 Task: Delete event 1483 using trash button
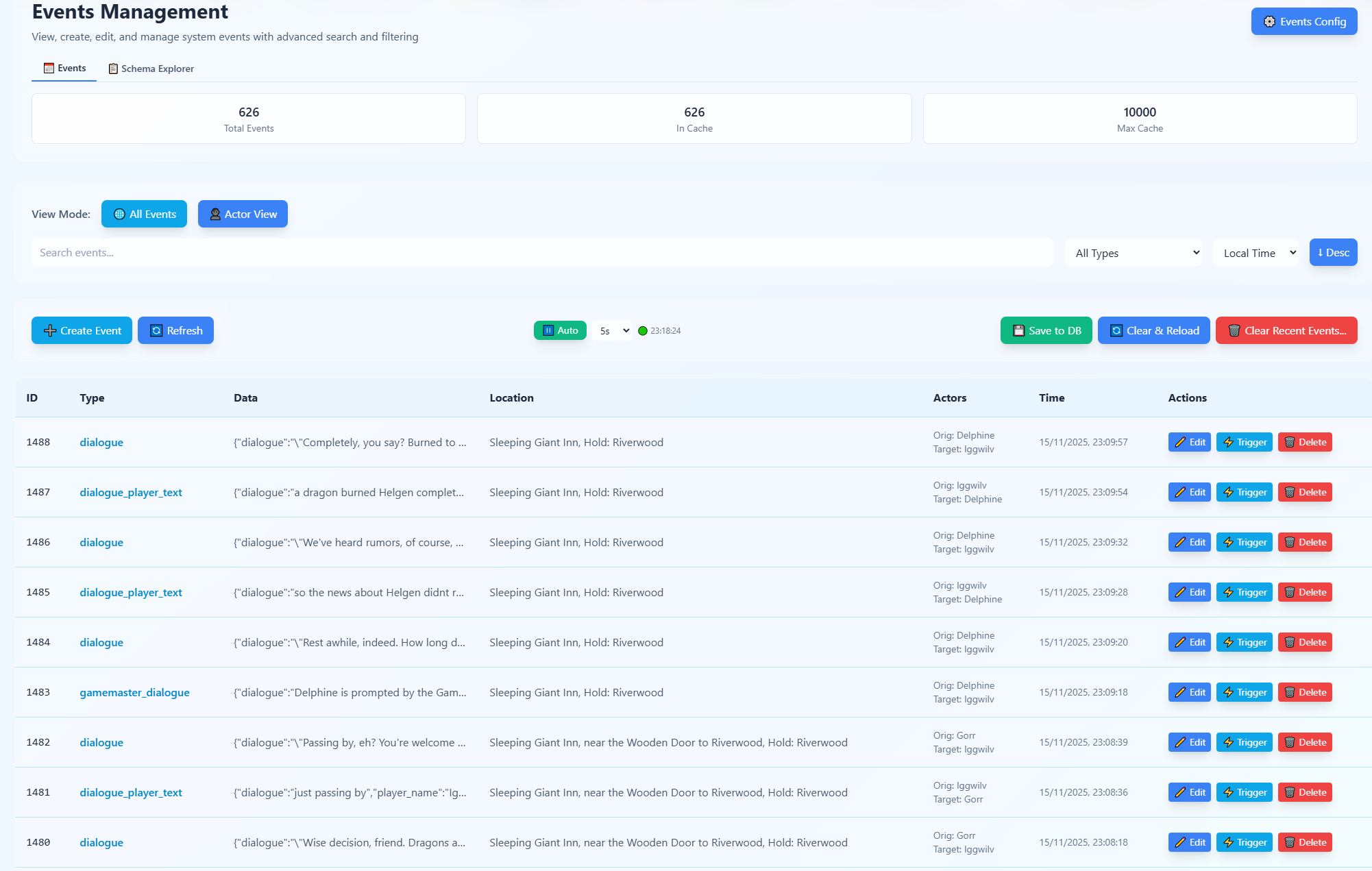pyautogui.click(x=1304, y=692)
